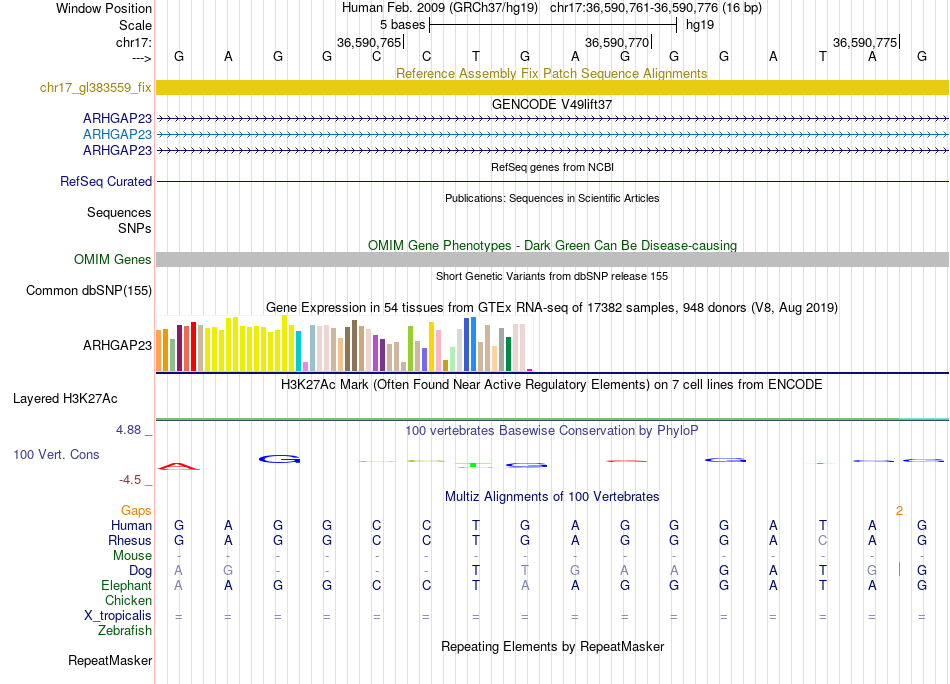Select the 'Chicken' species row label

coord(128,600)
